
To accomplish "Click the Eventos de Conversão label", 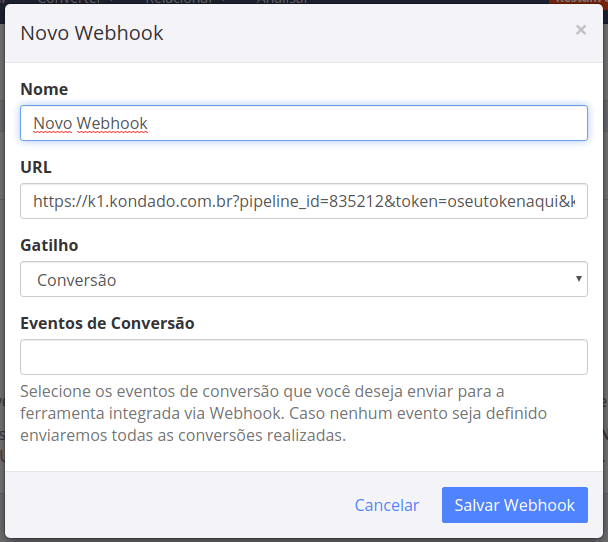I will (107, 323).
